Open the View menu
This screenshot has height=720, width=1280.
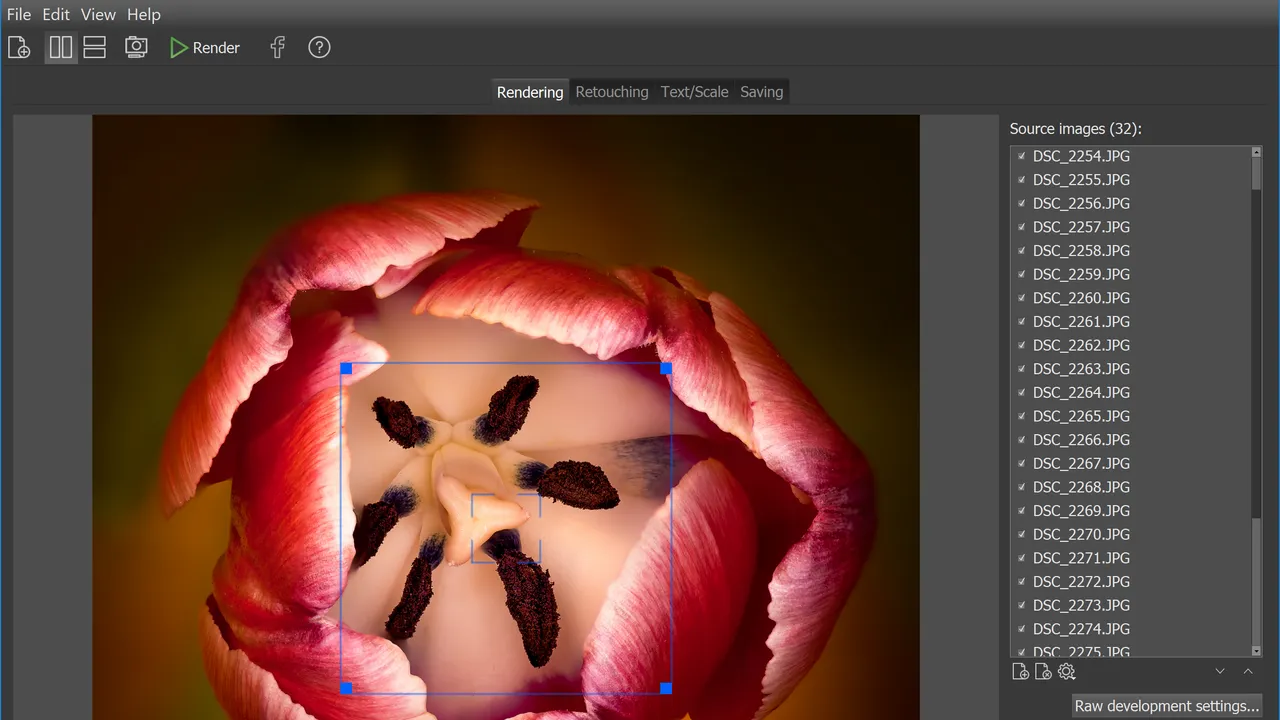(98, 15)
